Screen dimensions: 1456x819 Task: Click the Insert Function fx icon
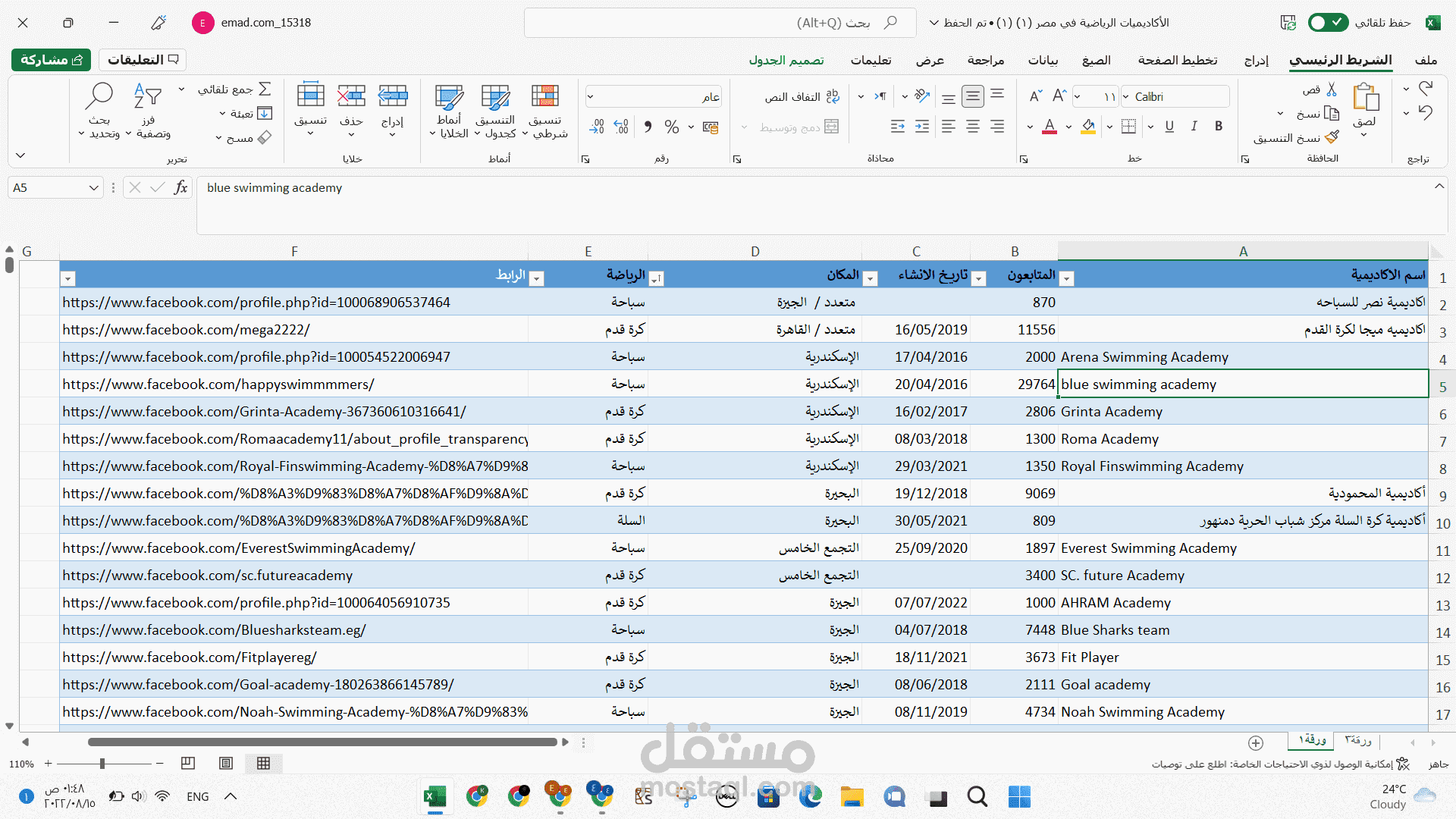click(180, 187)
